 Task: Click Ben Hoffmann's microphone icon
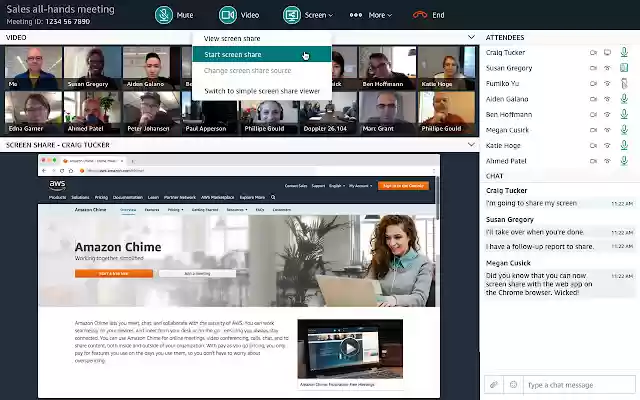click(624, 114)
